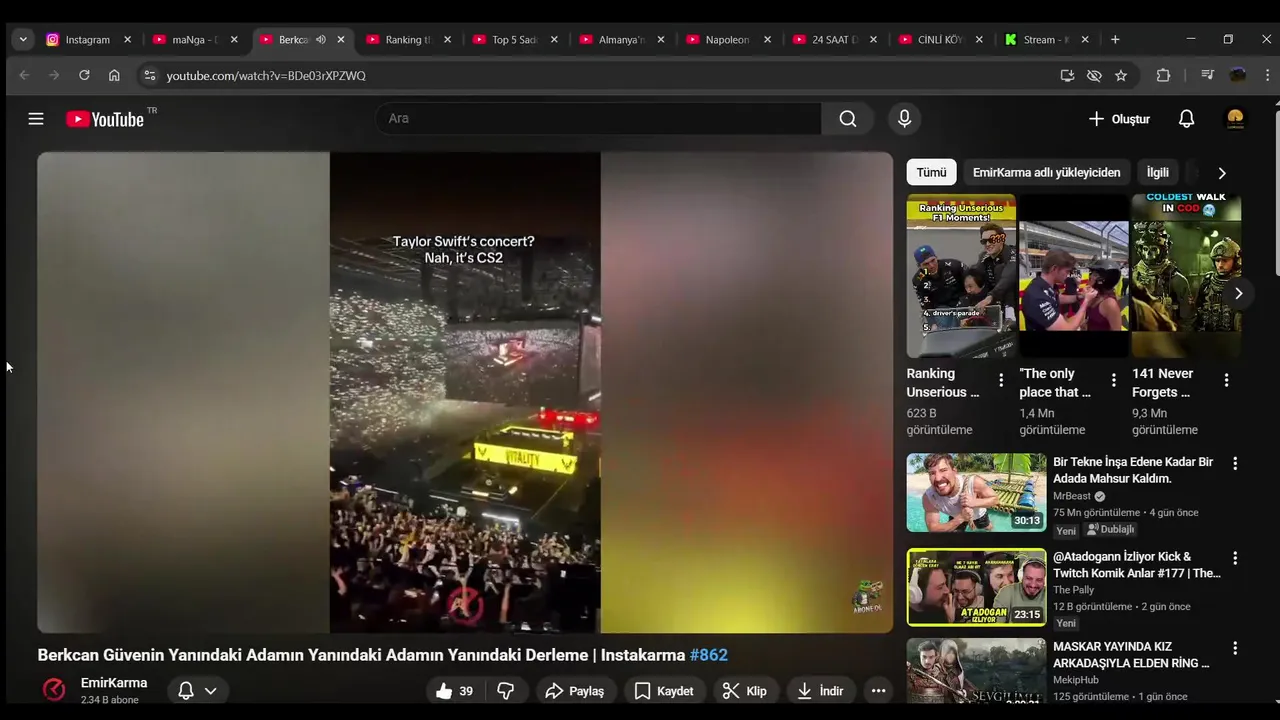
Task: Click the video player to pause
Action: pos(465,392)
